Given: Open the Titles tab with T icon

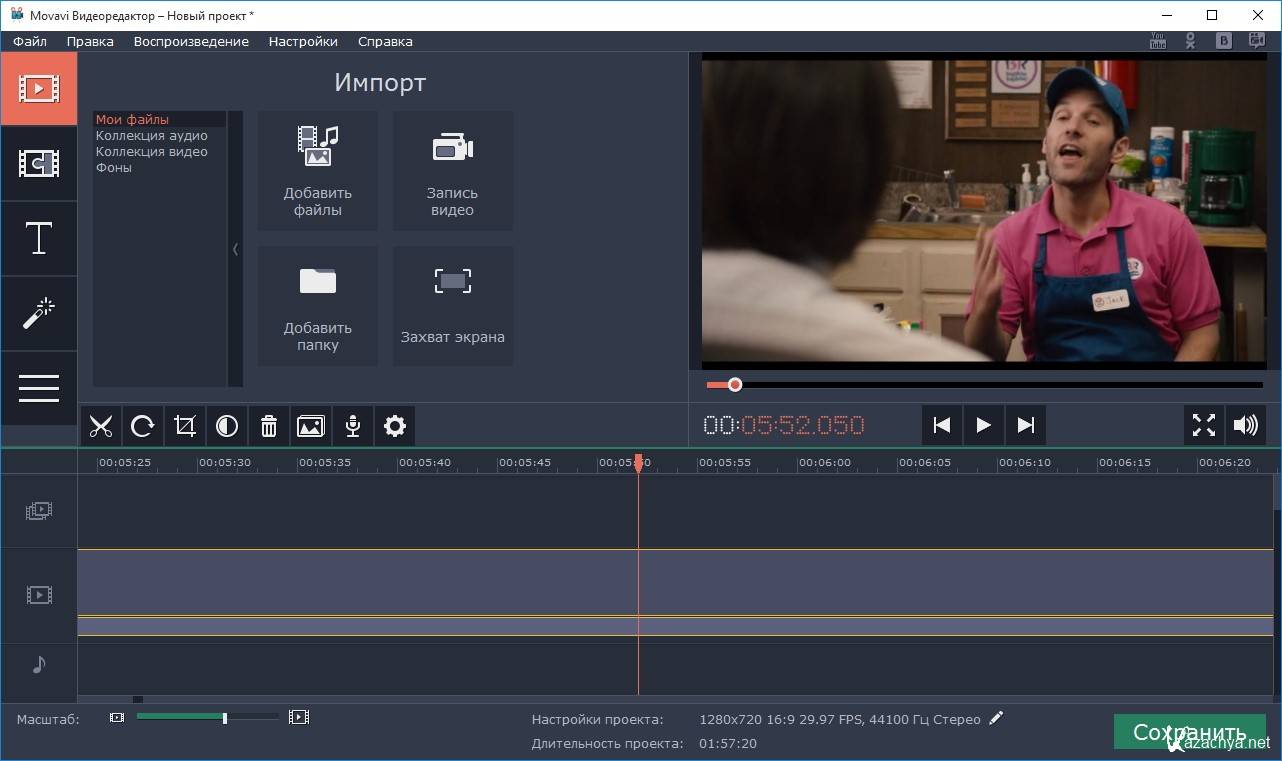Looking at the screenshot, I should point(39,239).
